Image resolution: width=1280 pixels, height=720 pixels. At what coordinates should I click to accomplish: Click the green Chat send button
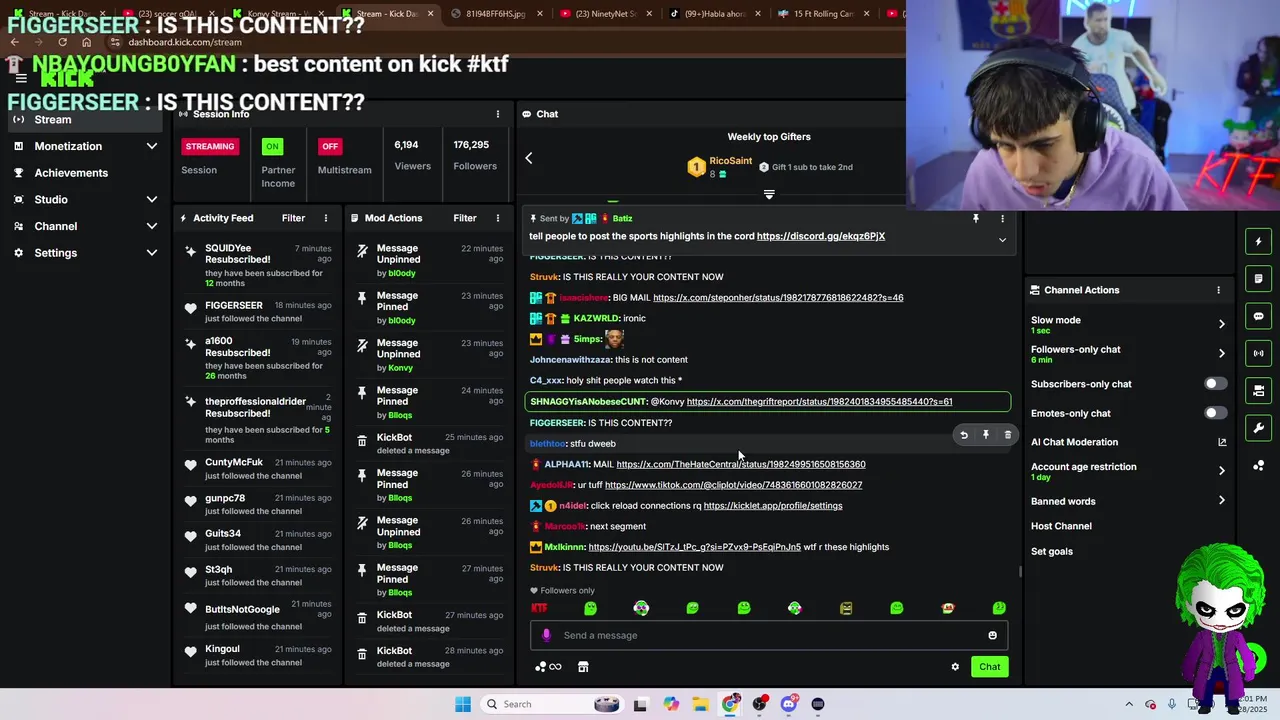pyautogui.click(x=989, y=667)
